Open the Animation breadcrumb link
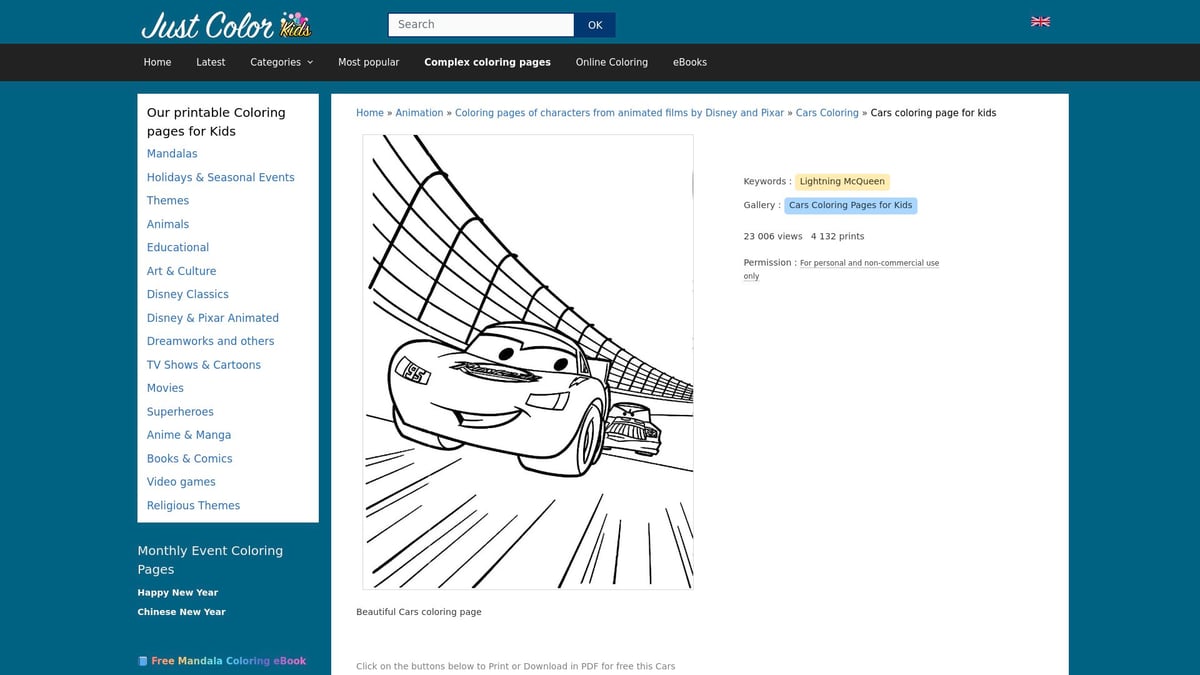 (x=419, y=112)
